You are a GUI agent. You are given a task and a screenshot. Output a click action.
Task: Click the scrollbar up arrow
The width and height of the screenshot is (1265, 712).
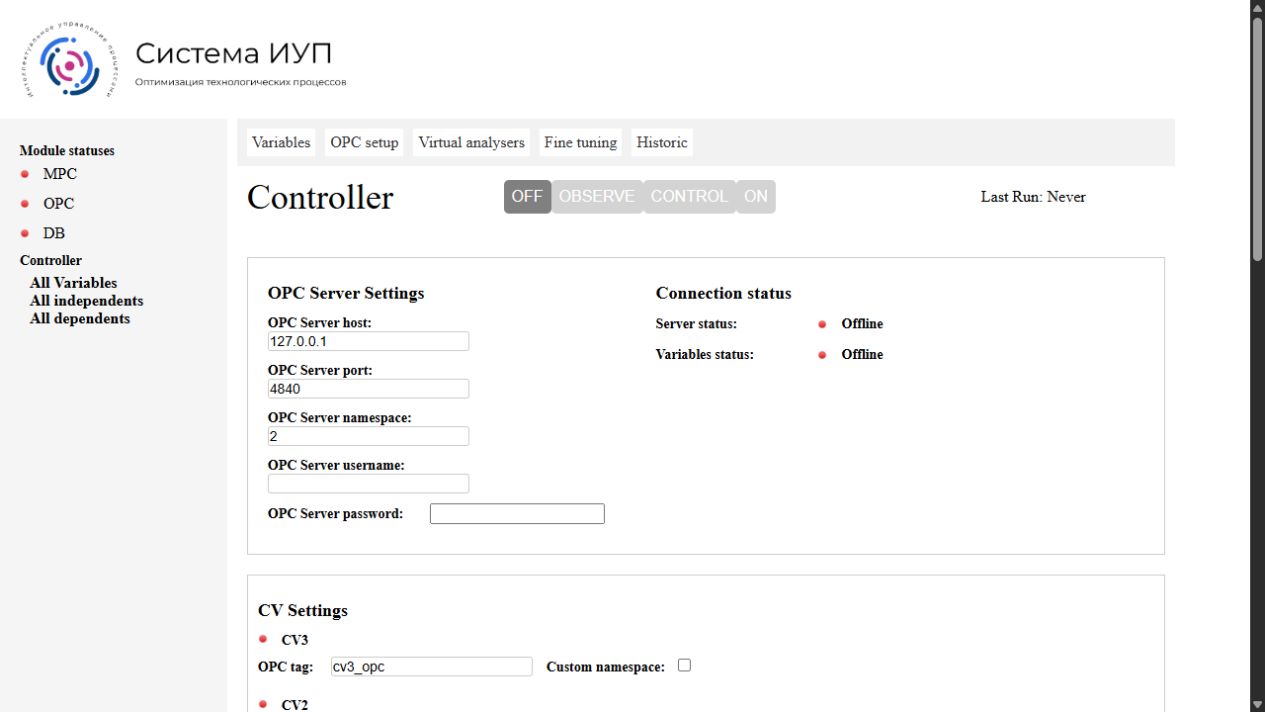[x=1257, y=8]
